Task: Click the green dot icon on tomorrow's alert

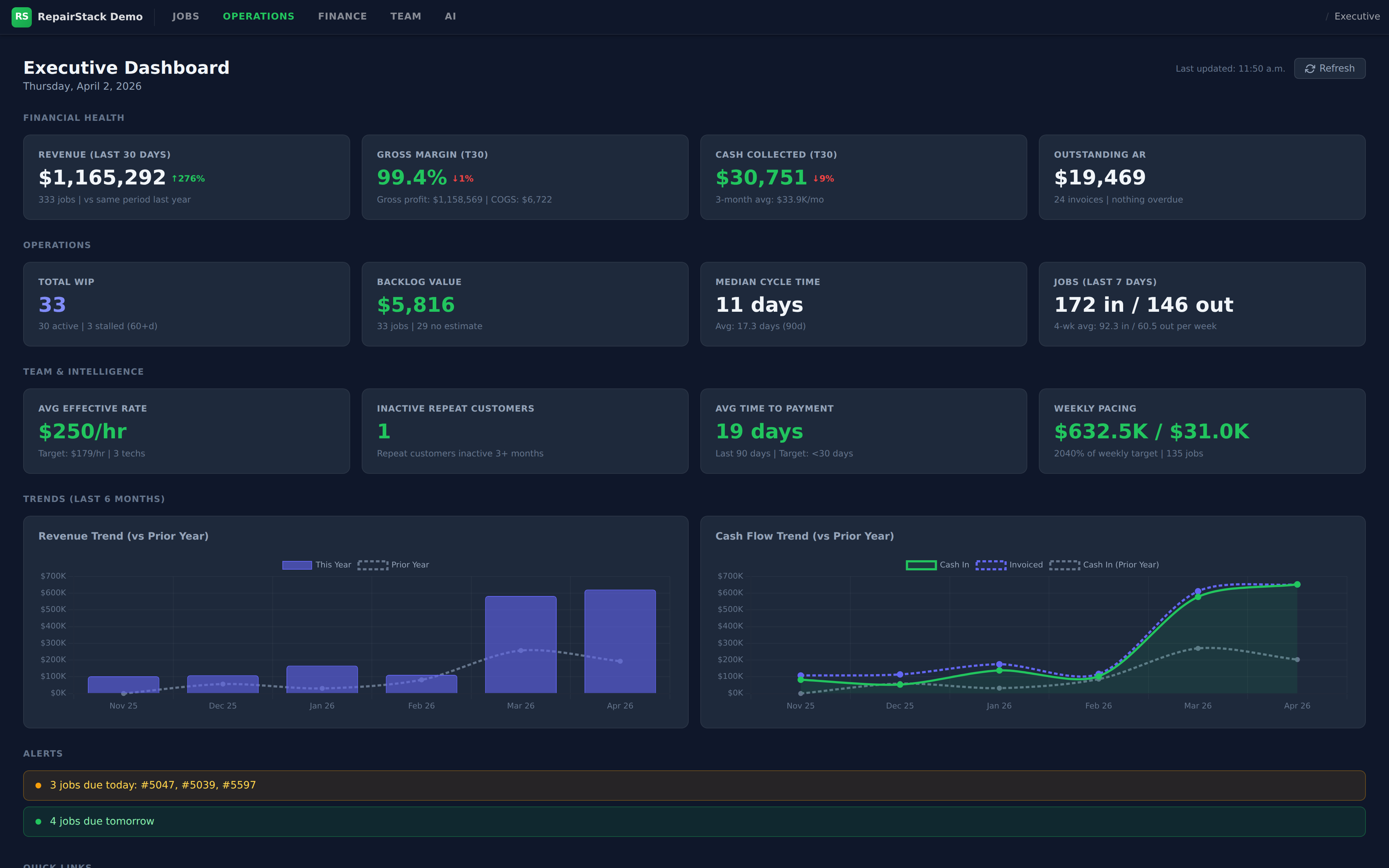Action: pos(38,821)
